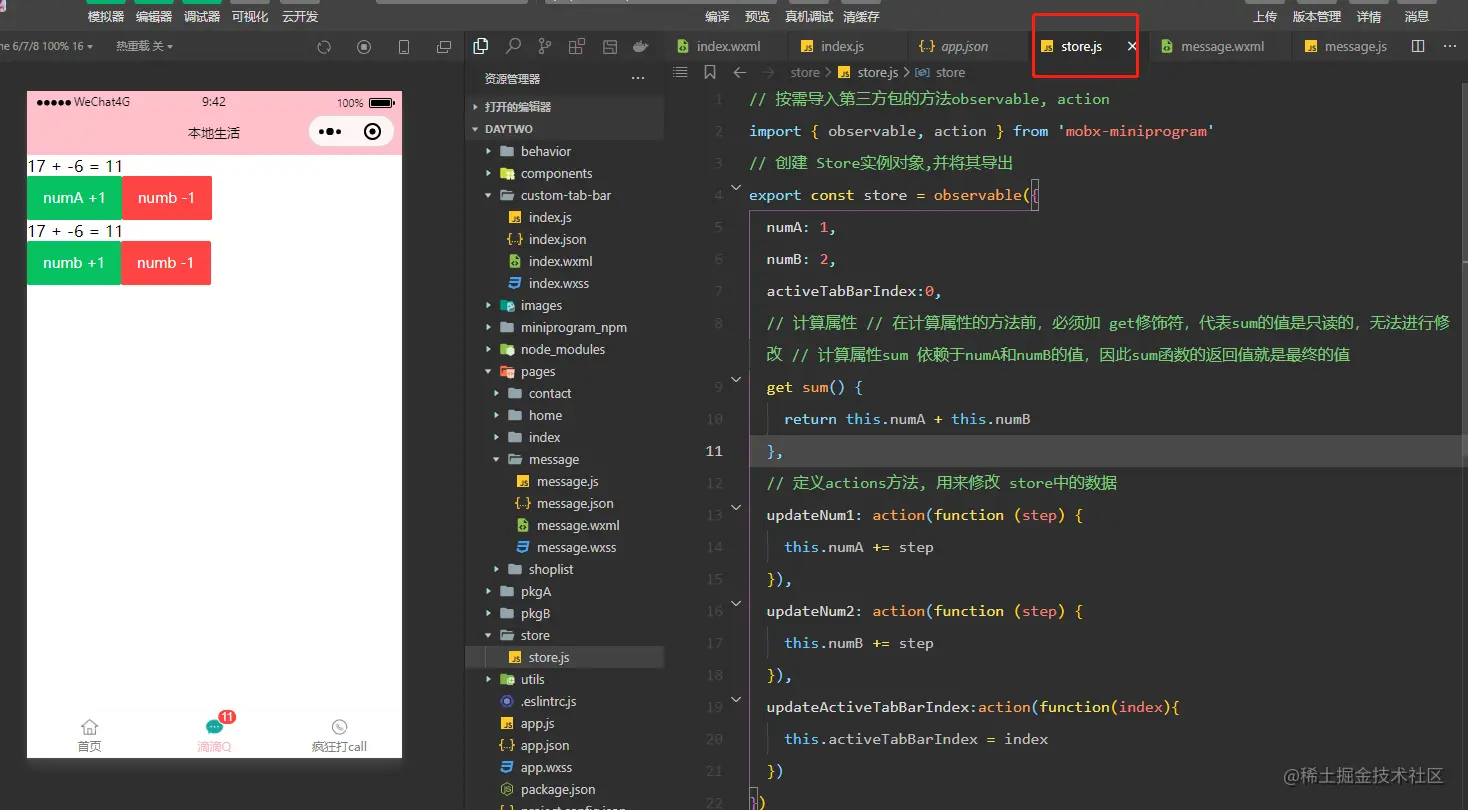This screenshot has width=1468, height=810.
Task: Tap the green numb +1 button
Action: tap(74, 263)
